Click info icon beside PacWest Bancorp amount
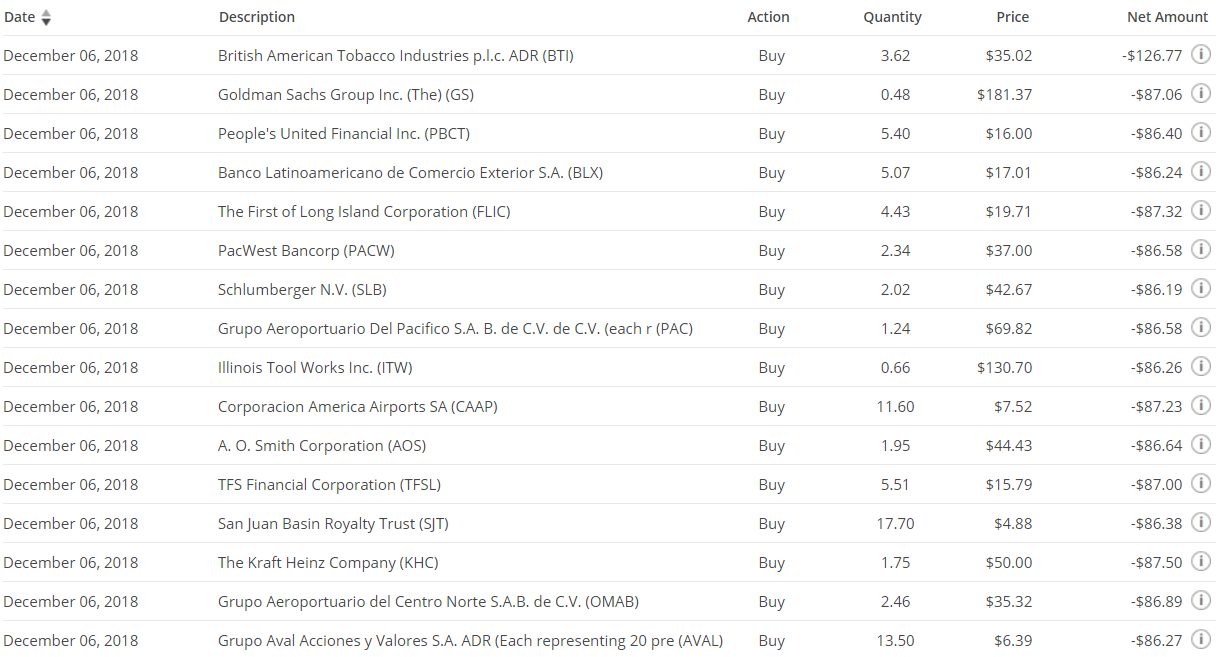The image size is (1216, 657). coord(1200,249)
